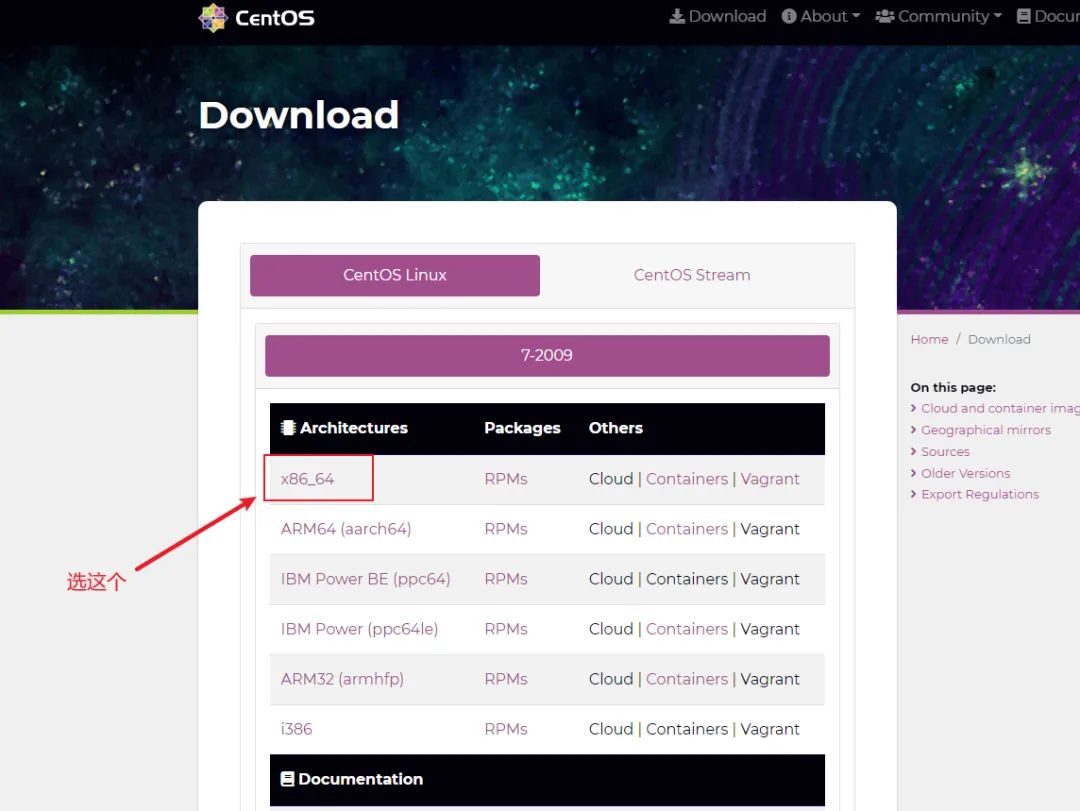
Task: Select the 7-2009 version button
Action: (x=547, y=356)
